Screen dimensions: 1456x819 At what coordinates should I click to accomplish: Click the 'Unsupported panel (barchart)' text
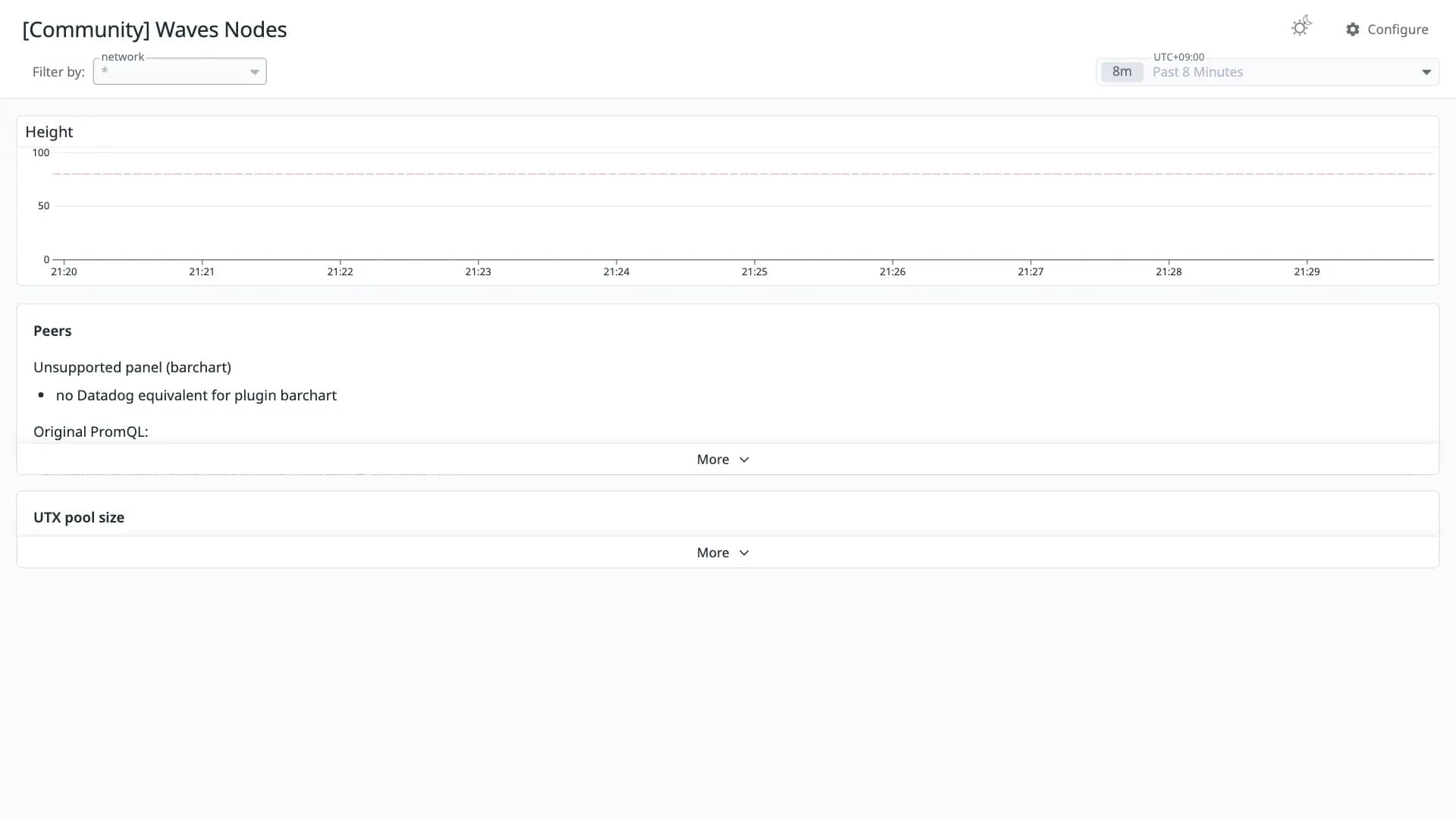[132, 367]
